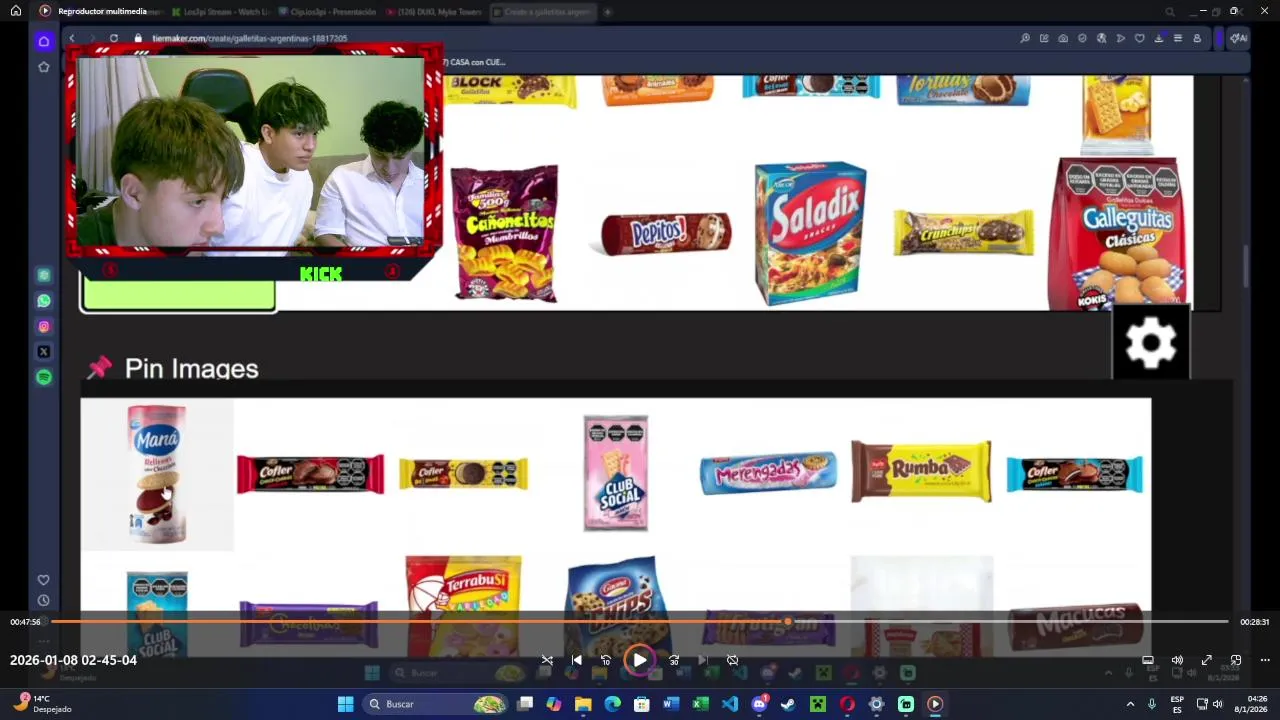Switch to the Clip.los3pi Presentación tab
Screen dimensions: 1280x720
pyautogui.click(x=328, y=12)
